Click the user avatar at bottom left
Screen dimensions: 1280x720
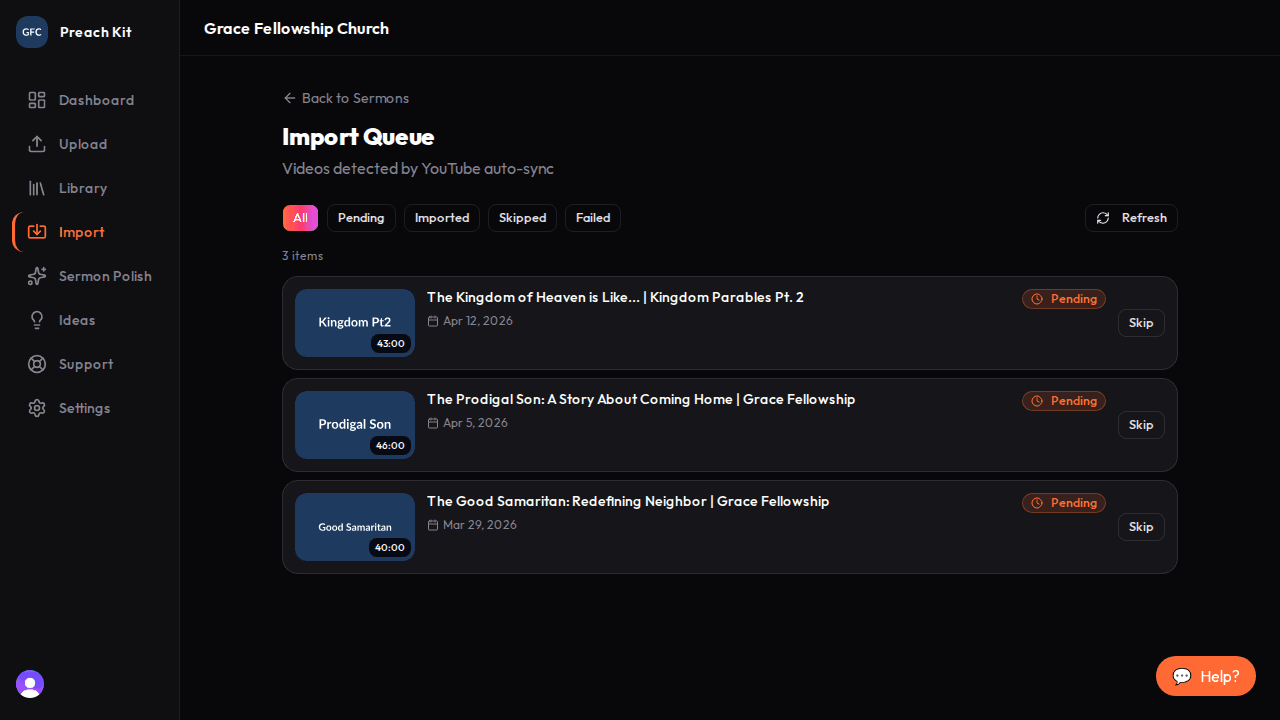click(x=29, y=684)
